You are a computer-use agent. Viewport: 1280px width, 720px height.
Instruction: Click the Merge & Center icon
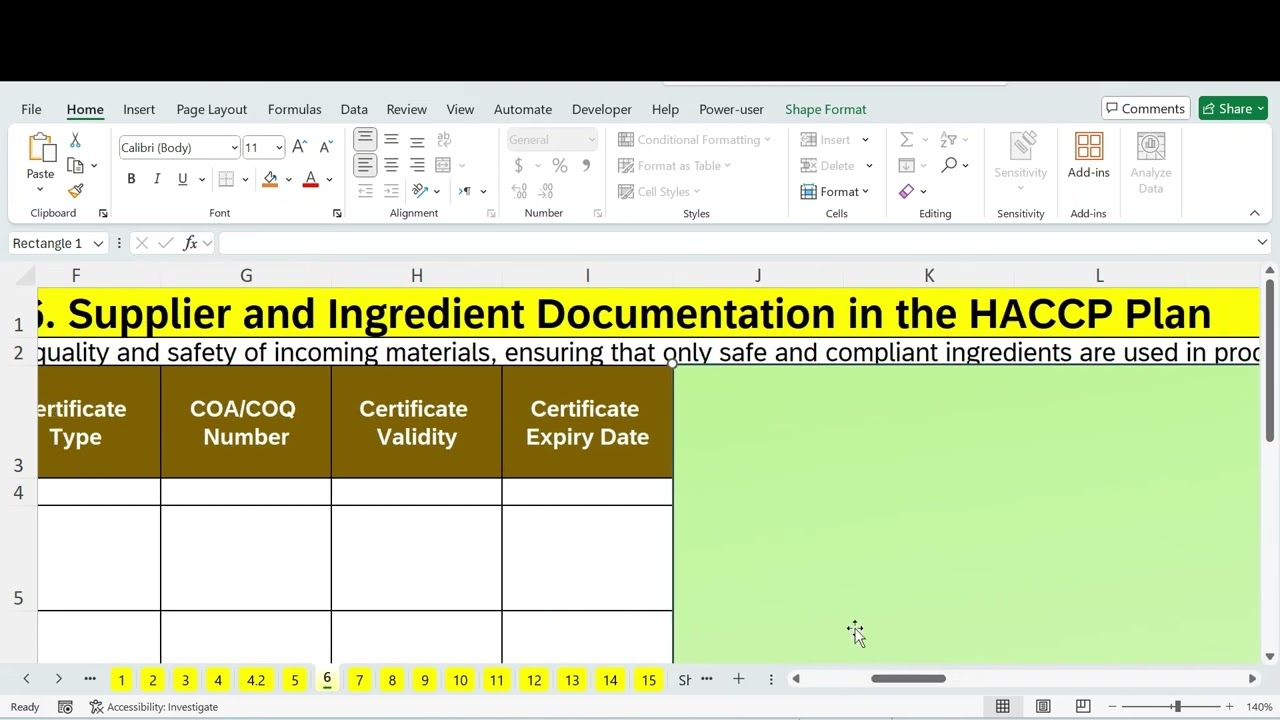443,165
